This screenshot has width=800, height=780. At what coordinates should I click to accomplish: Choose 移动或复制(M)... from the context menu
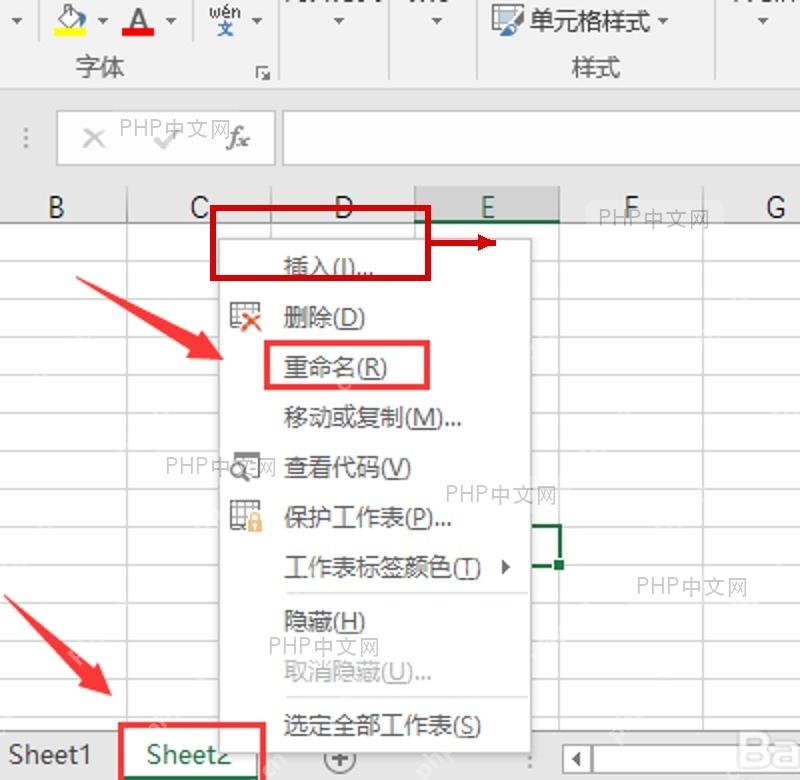point(375,417)
